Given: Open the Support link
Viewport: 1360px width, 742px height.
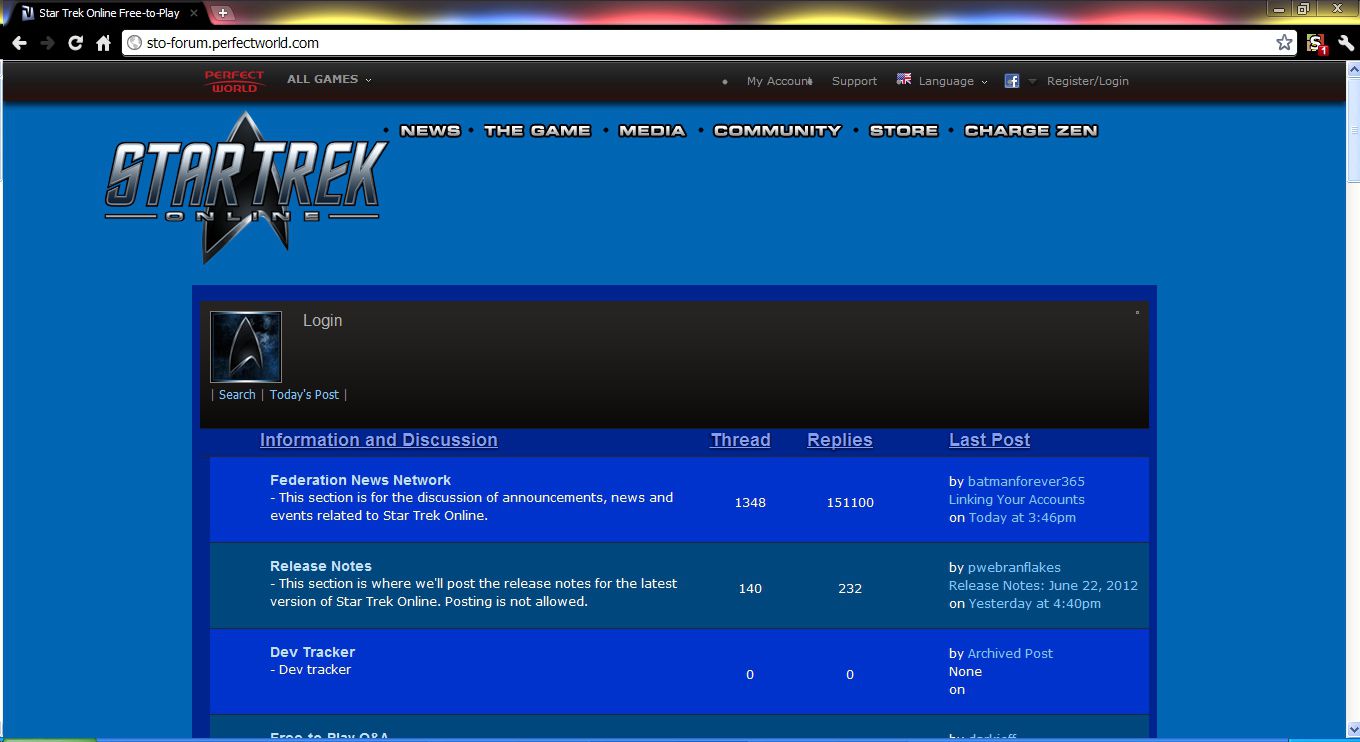Looking at the screenshot, I should (x=854, y=81).
